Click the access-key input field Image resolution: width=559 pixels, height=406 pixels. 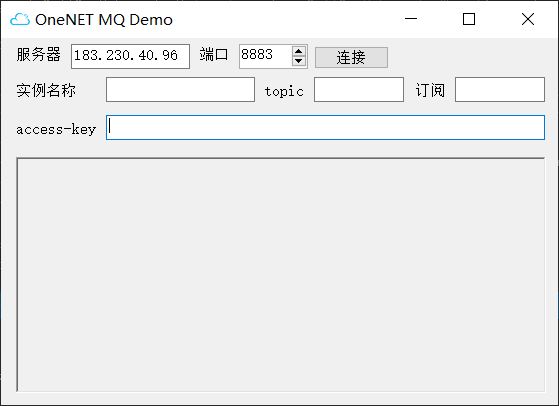coord(325,127)
